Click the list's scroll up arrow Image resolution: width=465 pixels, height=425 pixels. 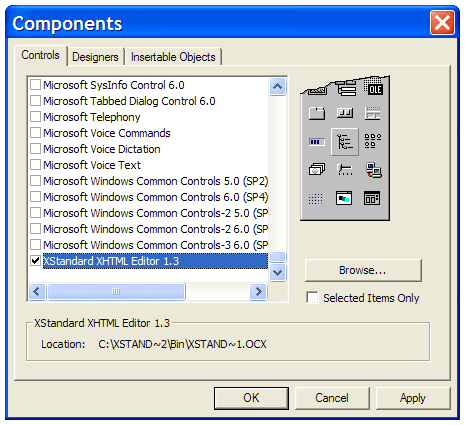pyautogui.click(x=277, y=87)
